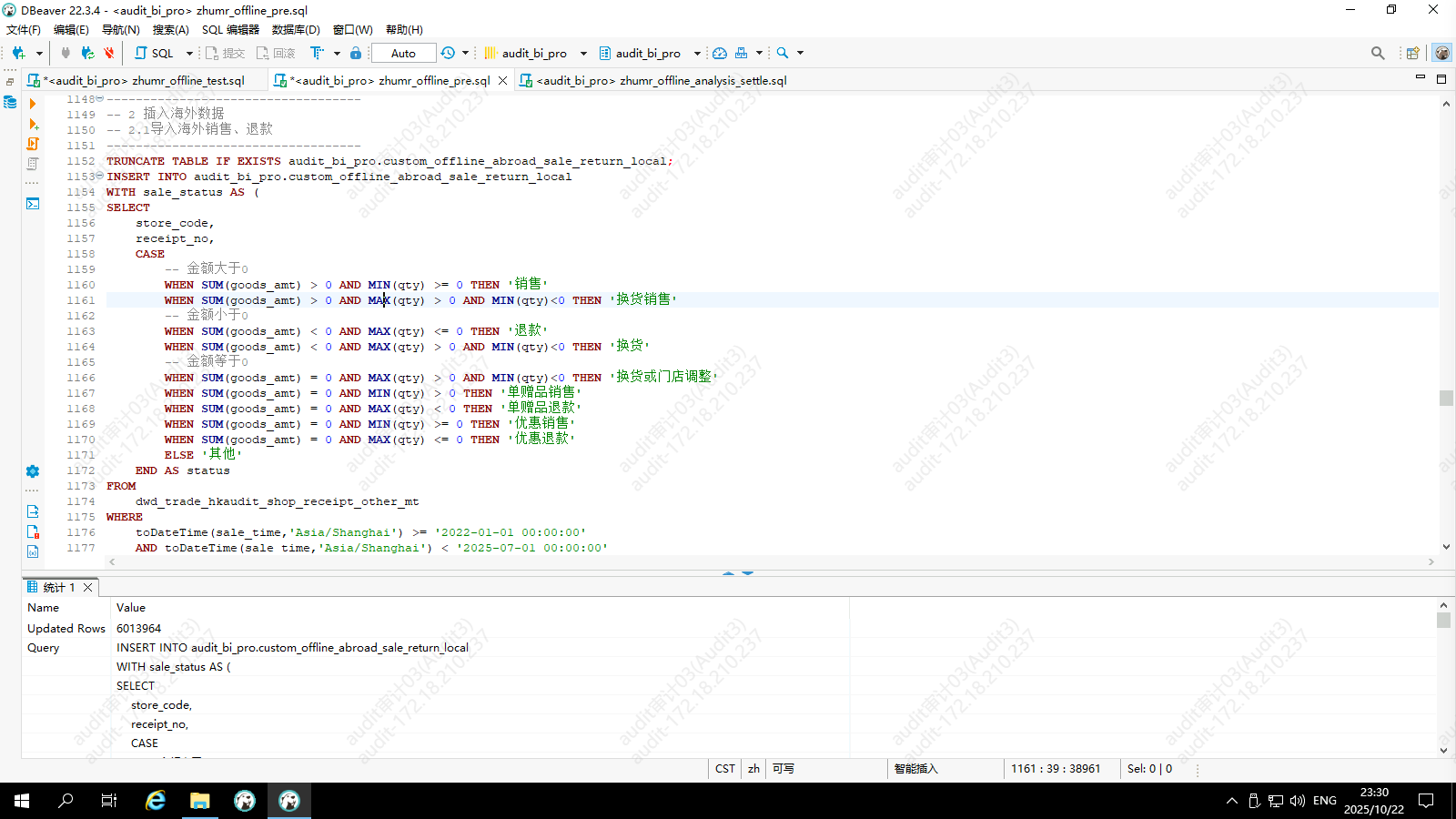This screenshot has width=1456, height=819.
Task: Click the editor vertical scrollbar thumb
Action: (x=1446, y=398)
